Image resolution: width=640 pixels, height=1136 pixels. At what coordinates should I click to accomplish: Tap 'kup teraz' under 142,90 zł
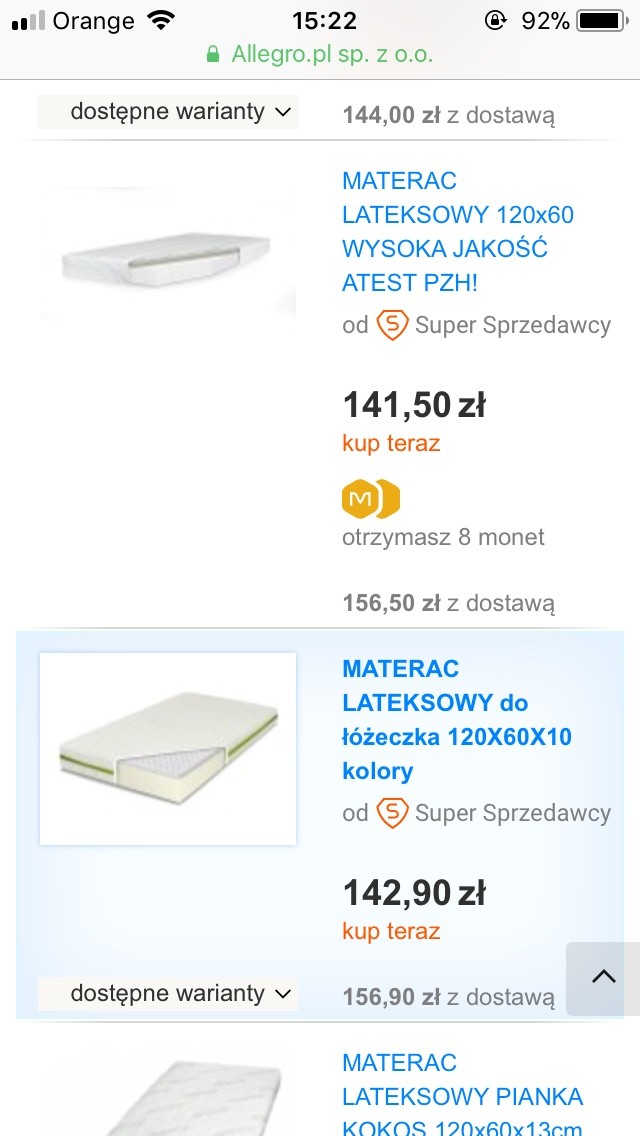391,931
